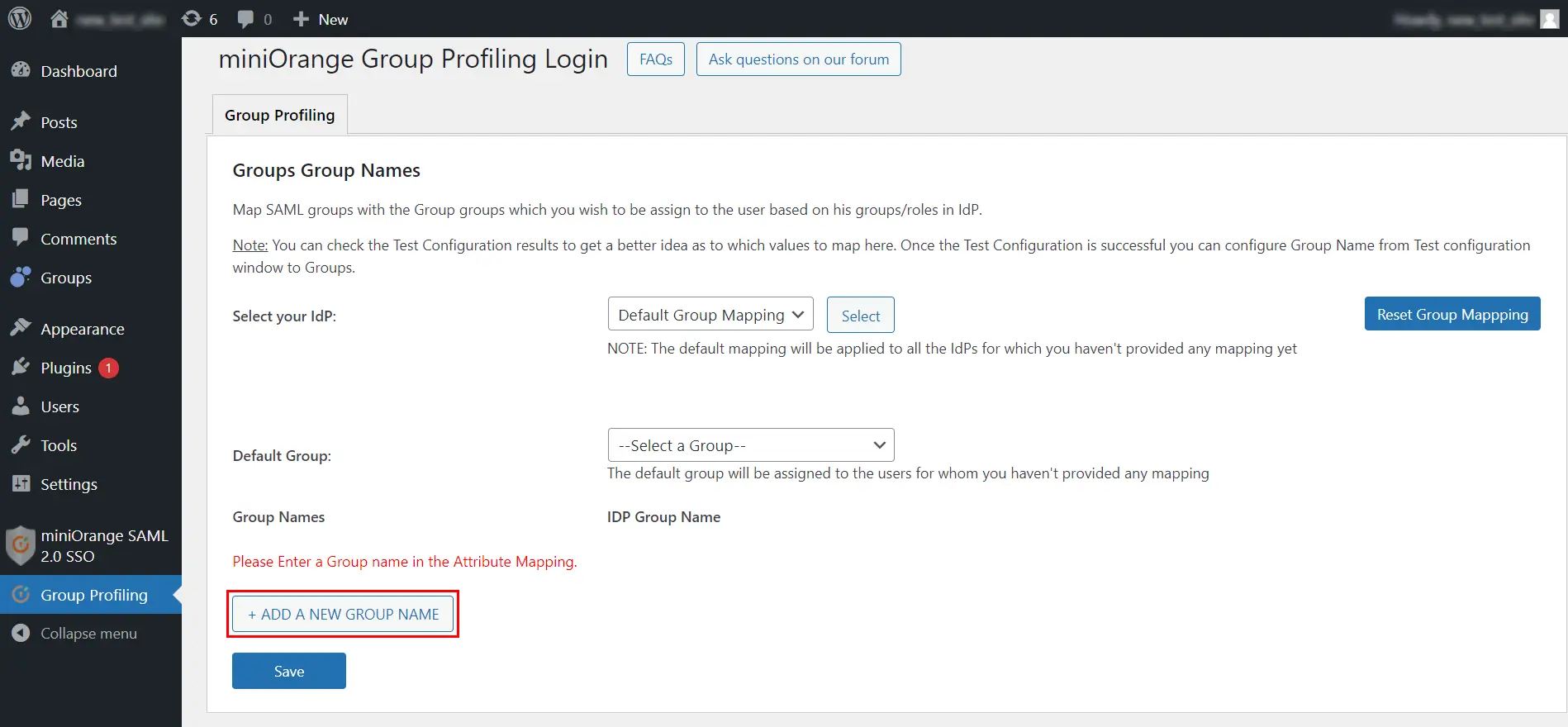
Task: Click the miniOrange Group Profiling Login title
Action: [413, 59]
